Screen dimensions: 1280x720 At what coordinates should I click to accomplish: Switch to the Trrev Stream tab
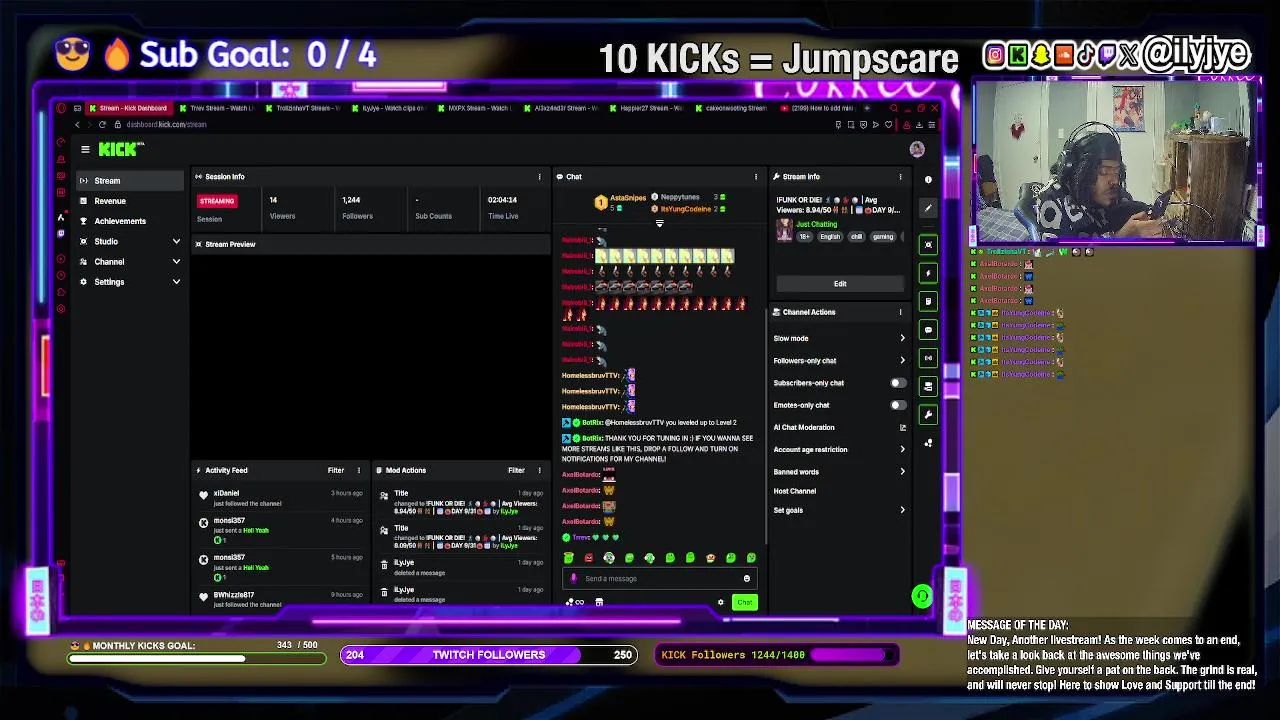coord(217,108)
